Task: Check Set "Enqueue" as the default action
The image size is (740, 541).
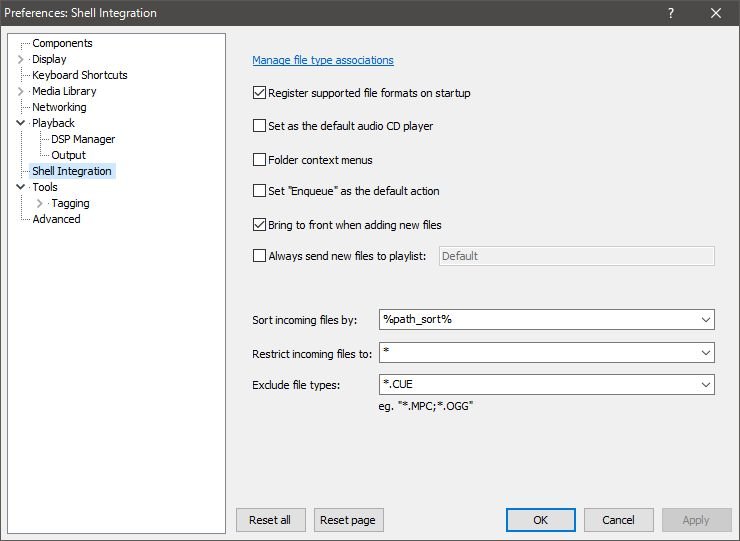Action: click(259, 191)
